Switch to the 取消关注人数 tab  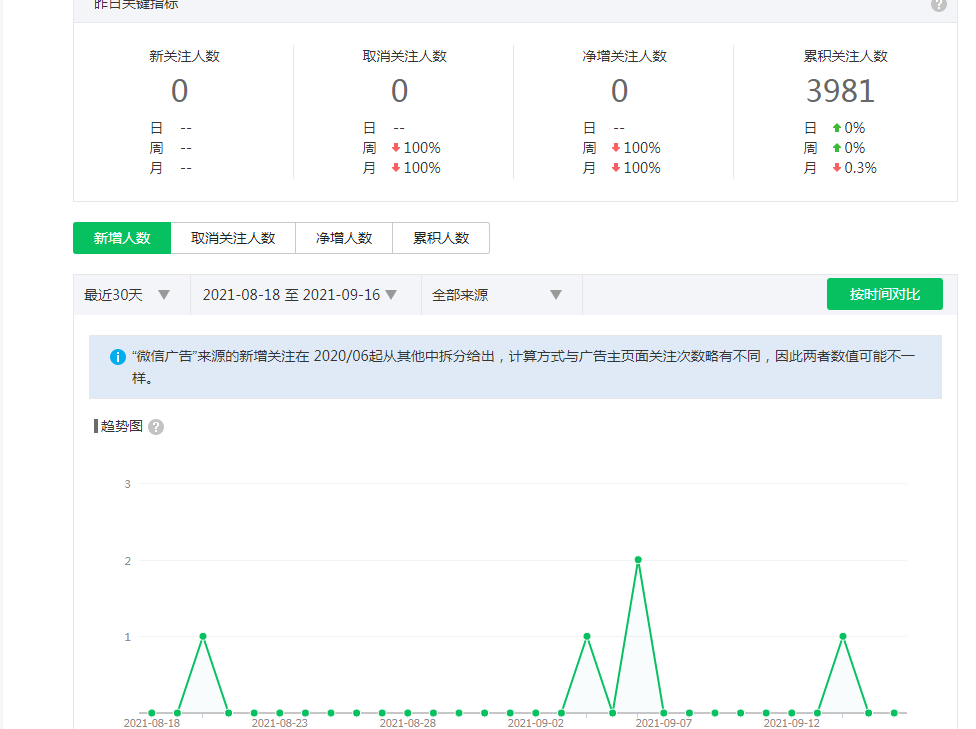point(233,238)
